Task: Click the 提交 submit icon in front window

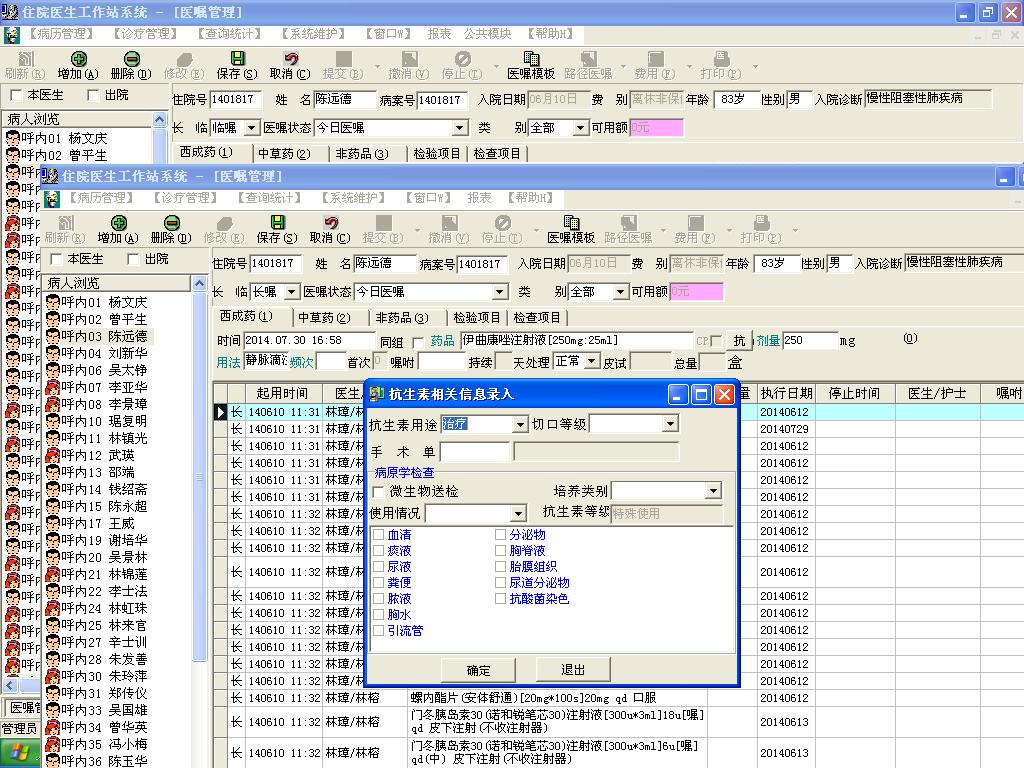Action: [383, 223]
